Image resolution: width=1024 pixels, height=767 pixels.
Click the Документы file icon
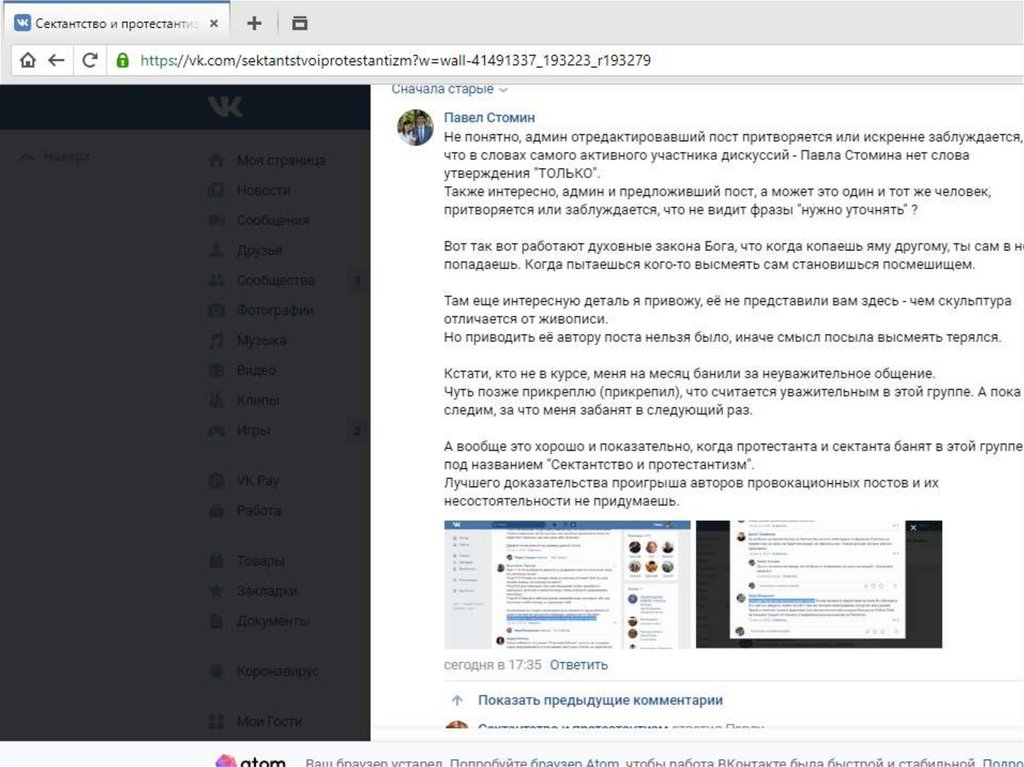[x=216, y=621]
